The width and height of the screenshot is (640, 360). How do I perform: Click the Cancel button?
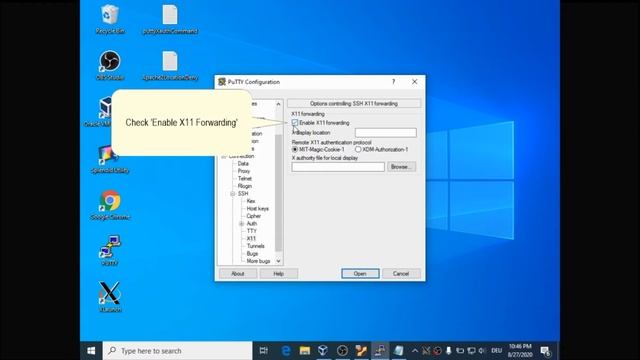click(401, 273)
